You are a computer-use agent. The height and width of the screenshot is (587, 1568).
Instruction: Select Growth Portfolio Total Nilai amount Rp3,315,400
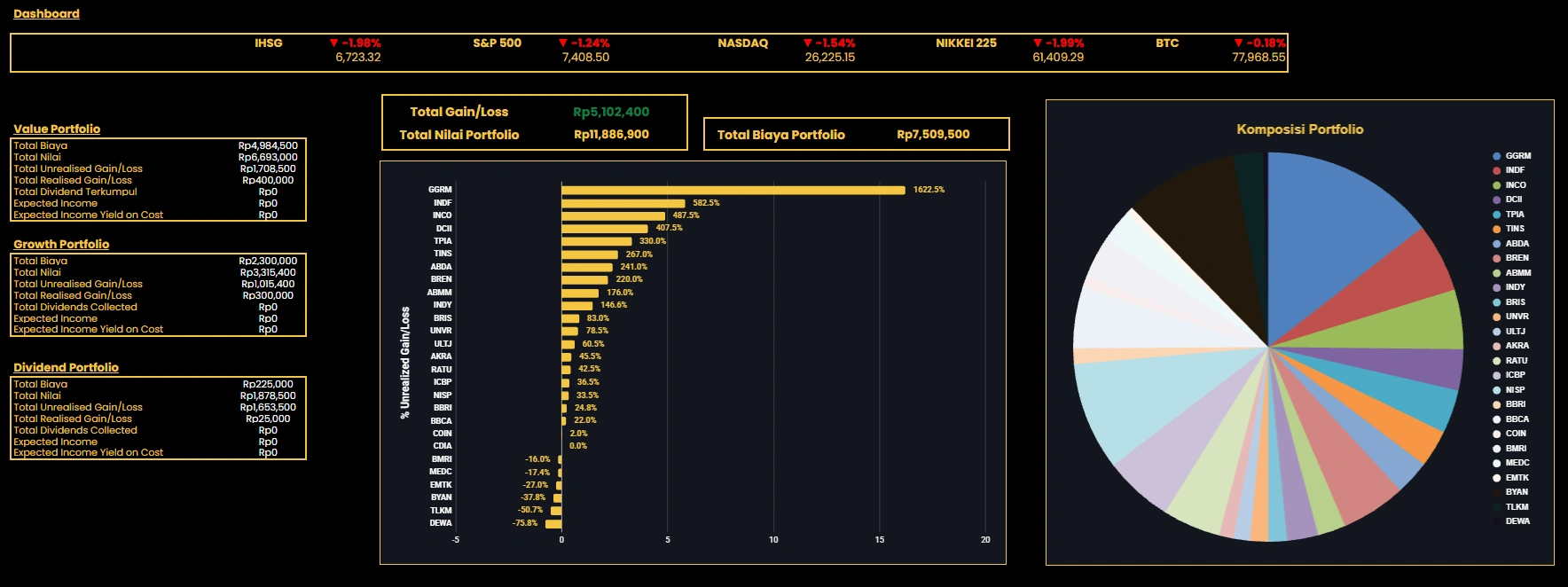[268, 272]
